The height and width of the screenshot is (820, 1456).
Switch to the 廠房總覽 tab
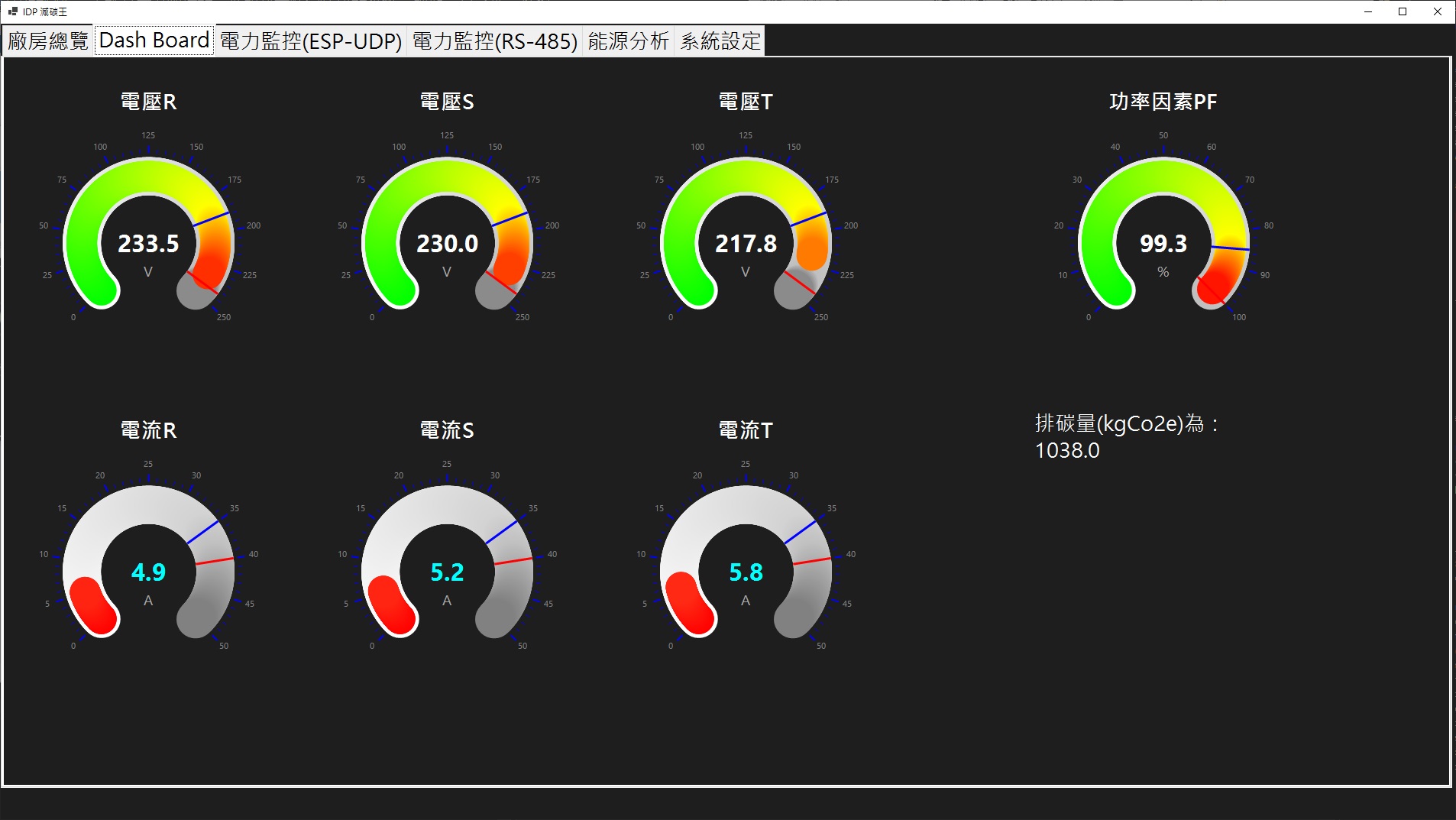coord(47,41)
